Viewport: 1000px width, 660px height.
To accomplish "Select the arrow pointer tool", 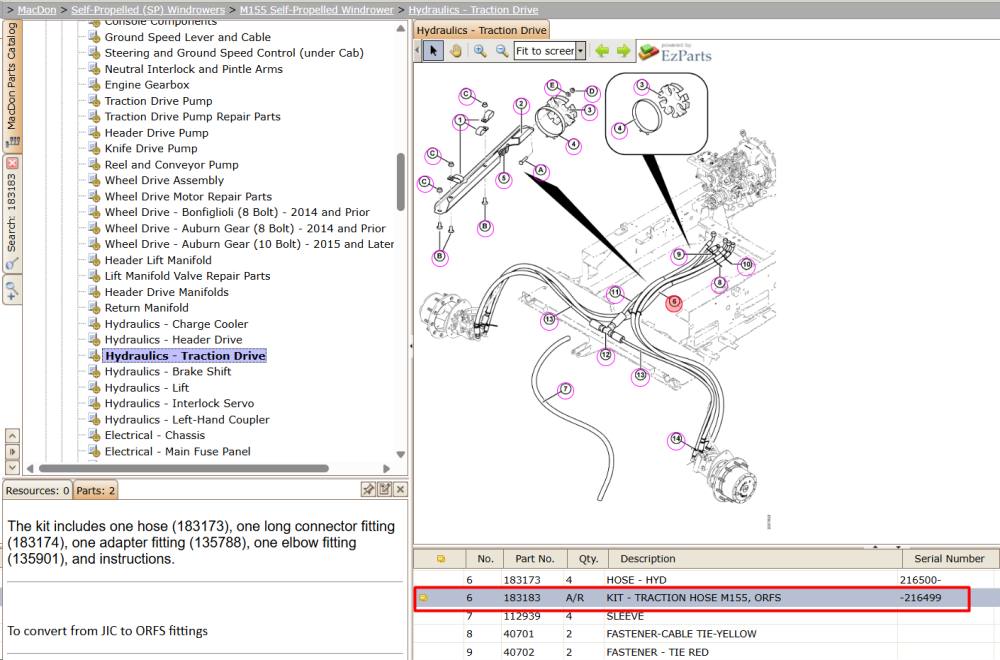I will [x=433, y=51].
